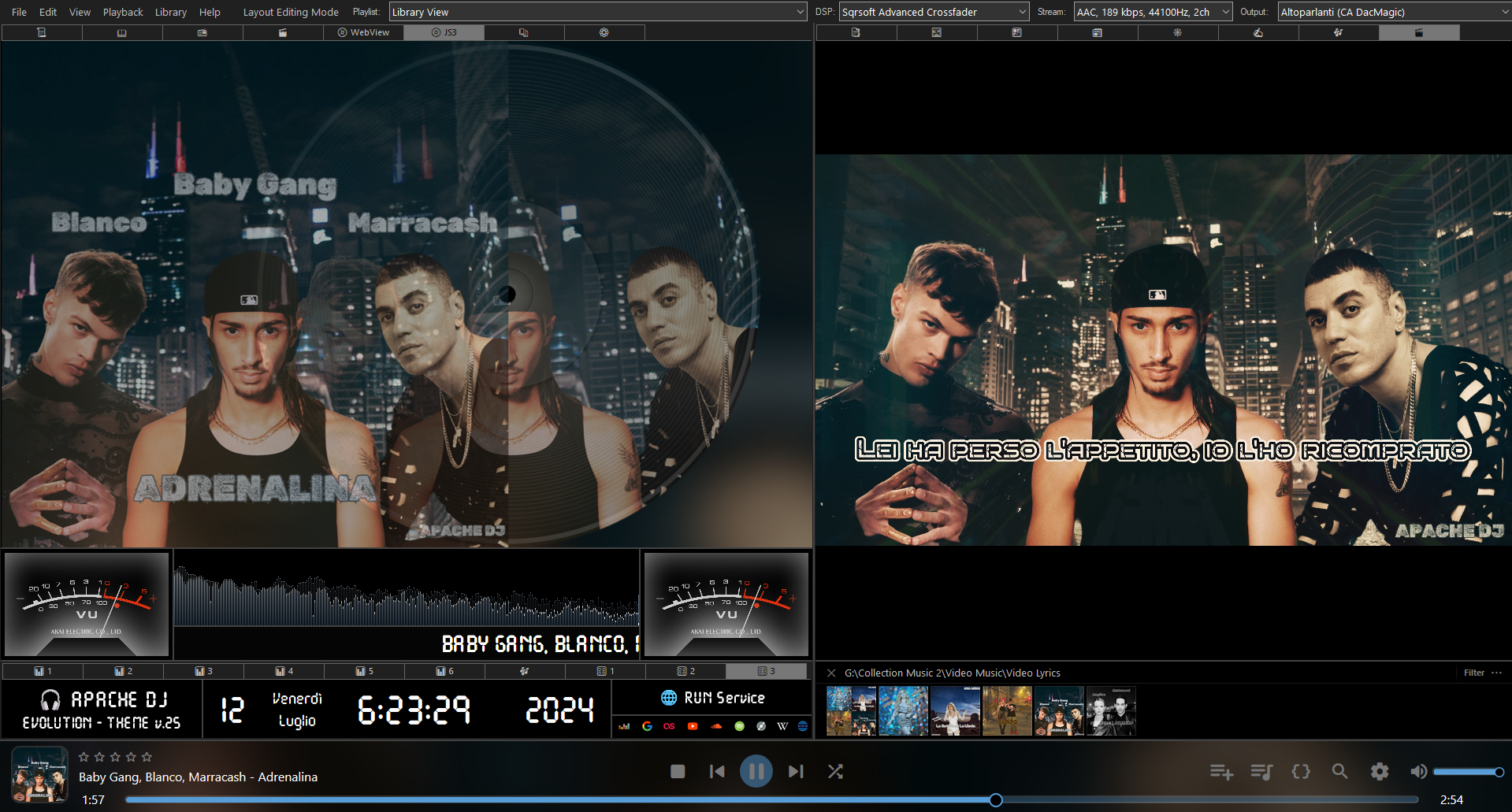Switch to visualizer tab 3

click(203, 671)
